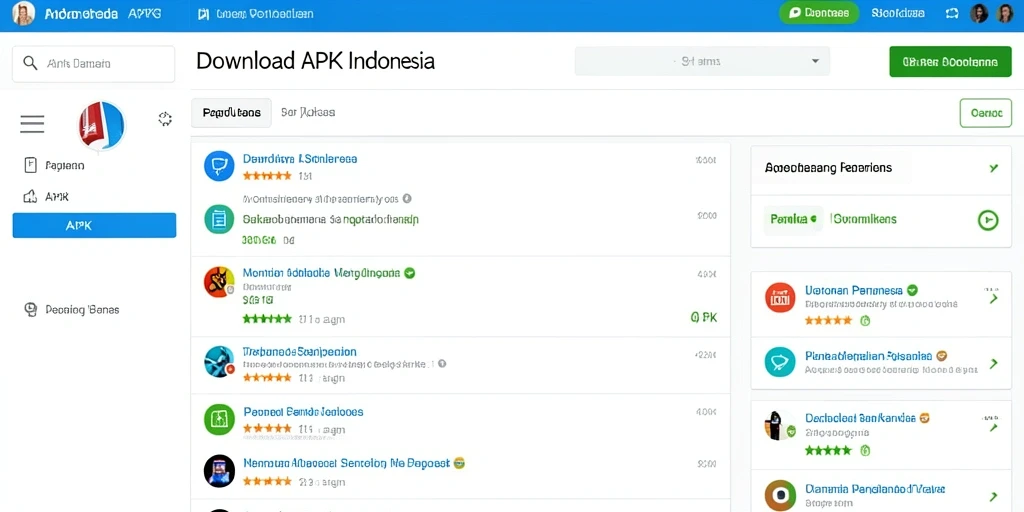Click the green PK label in the fox app row
The image size is (1024, 512).
(x=704, y=317)
